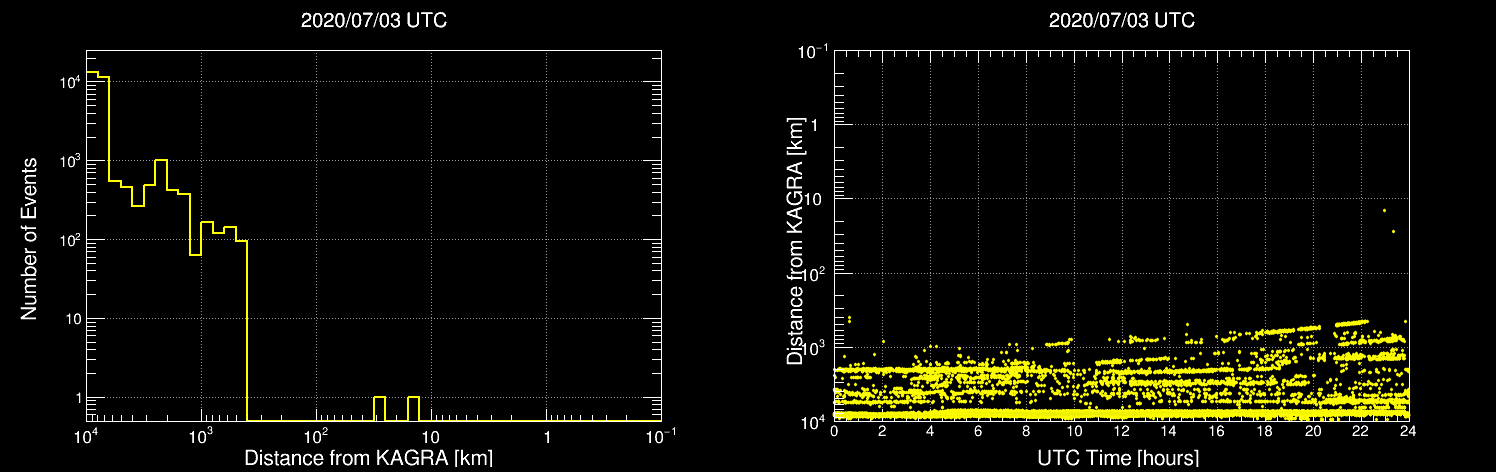This screenshot has width=1496, height=472.
Task: Click the 10^-1 tick on scatter plot distance axis
Action: coord(812,52)
